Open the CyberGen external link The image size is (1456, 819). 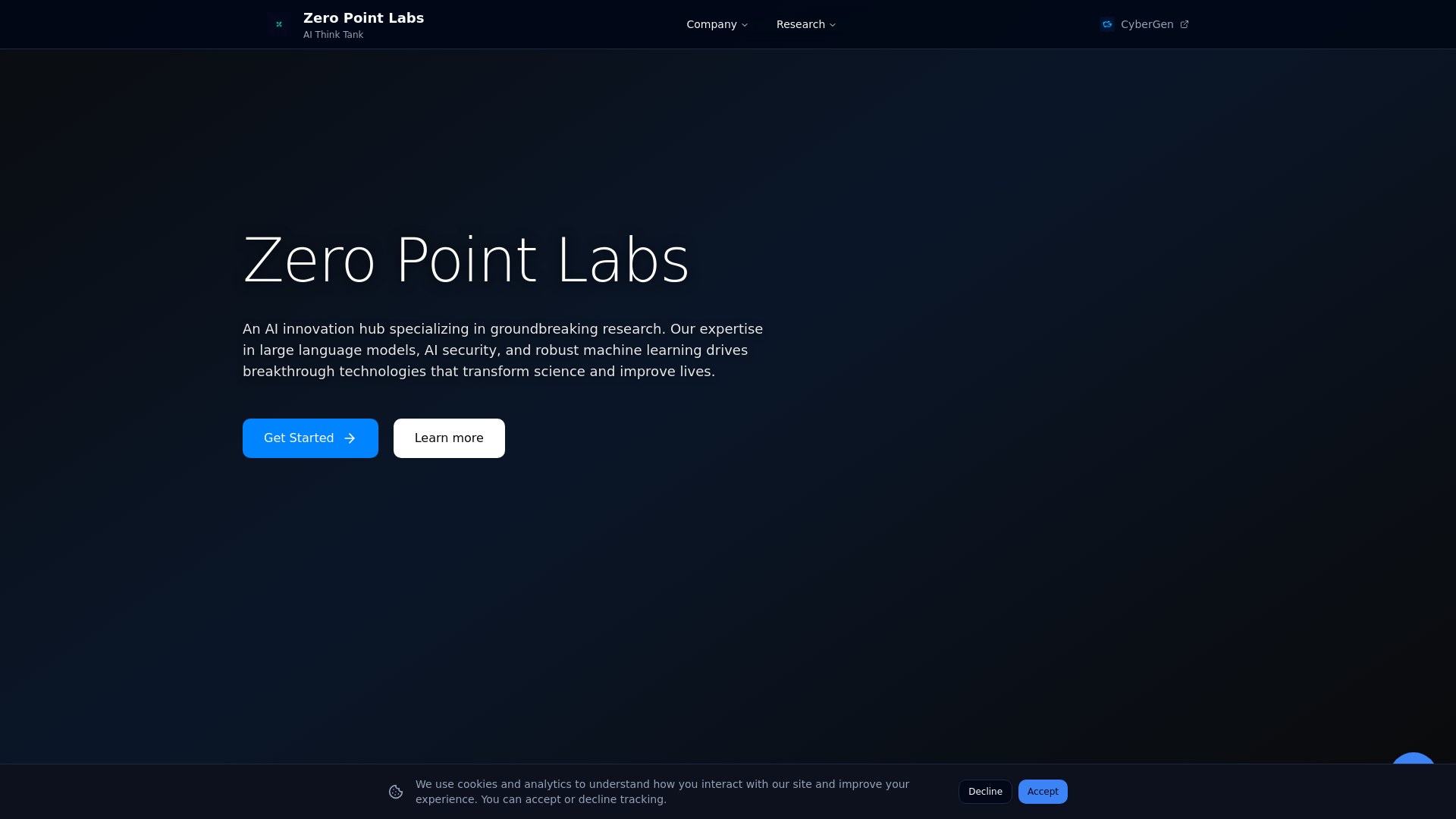(x=1144, y=24)
